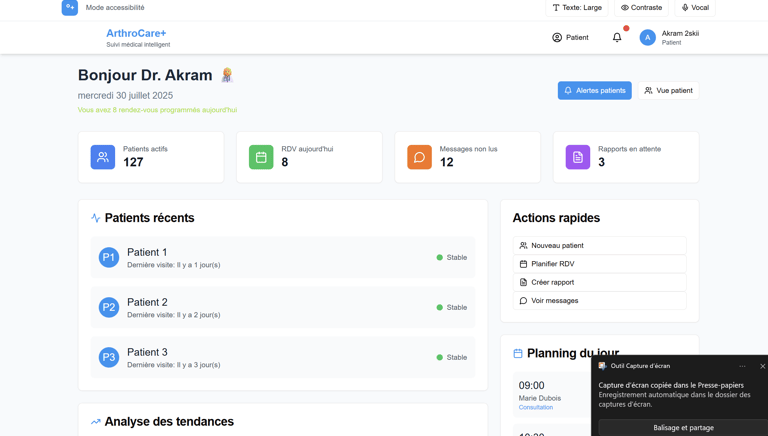Image resolution: width=768 pixels, height=436 pixels.
Task: Click Patient 1's Stable status indicator
Action: (x=452, y=258)
